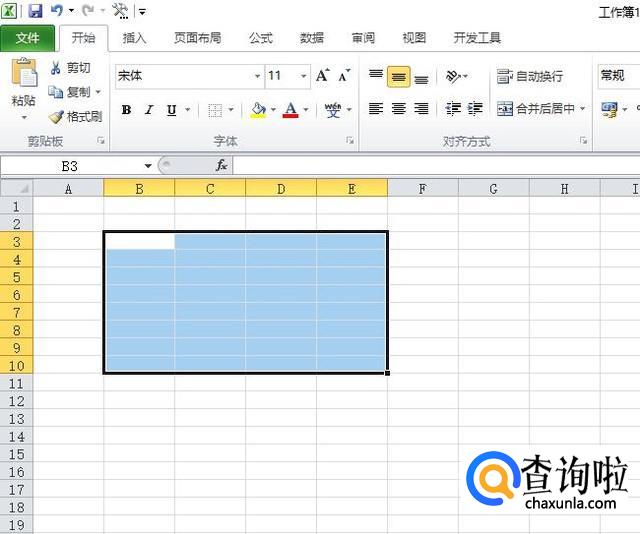Apply the yellow fill color bucket

pos(258,110)
